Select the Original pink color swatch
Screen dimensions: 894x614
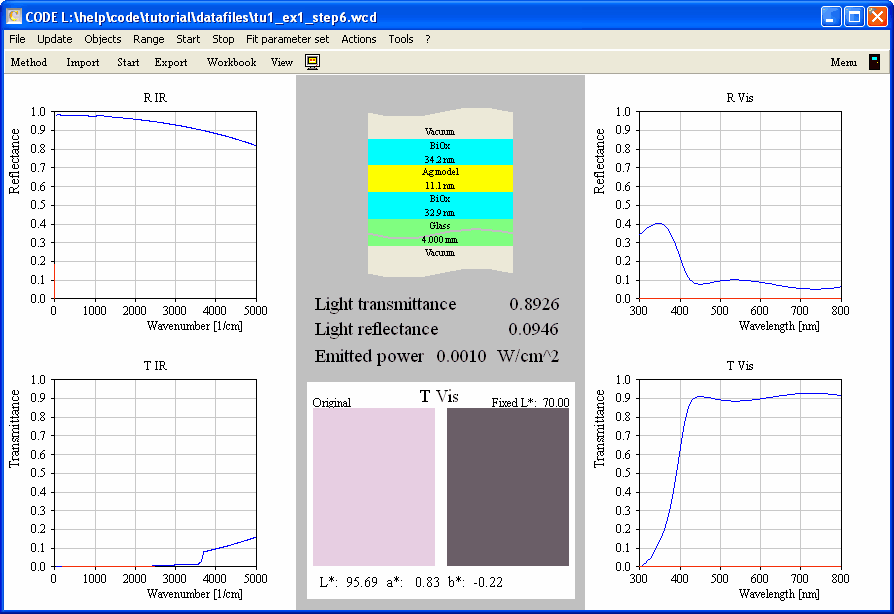pyautogui.click(x=374, y=487)
